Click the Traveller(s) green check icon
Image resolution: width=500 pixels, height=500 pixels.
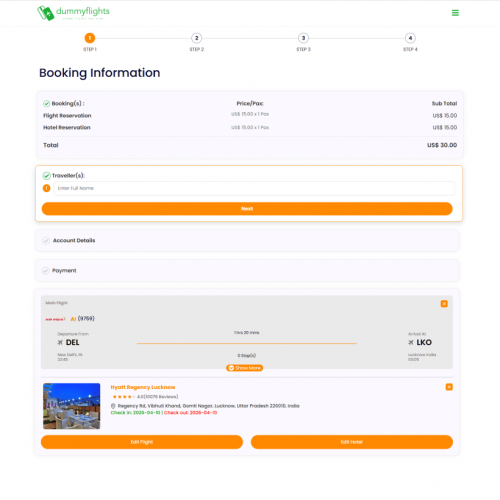coord(47,176)
